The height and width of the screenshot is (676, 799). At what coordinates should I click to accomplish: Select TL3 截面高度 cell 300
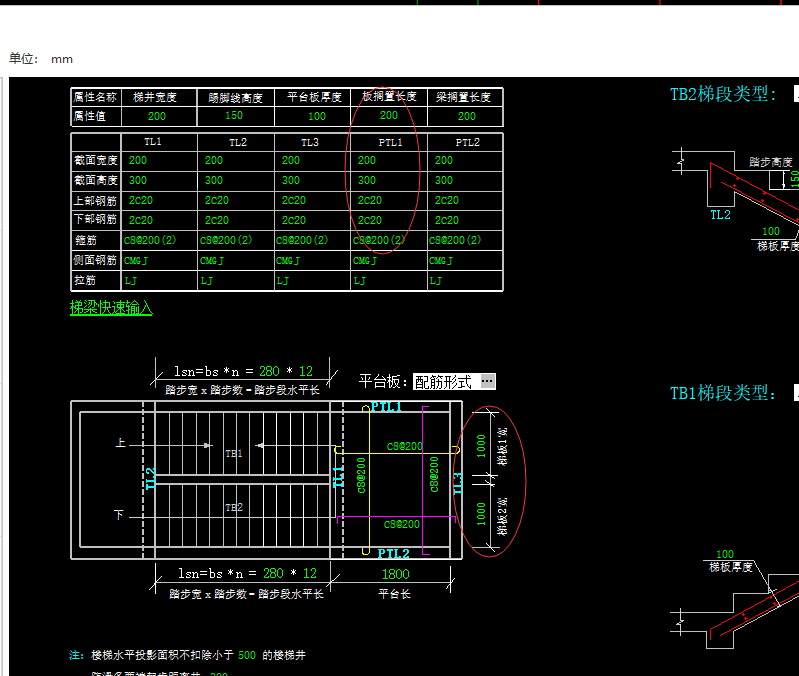pyautogui.click(x=290, y=180)
